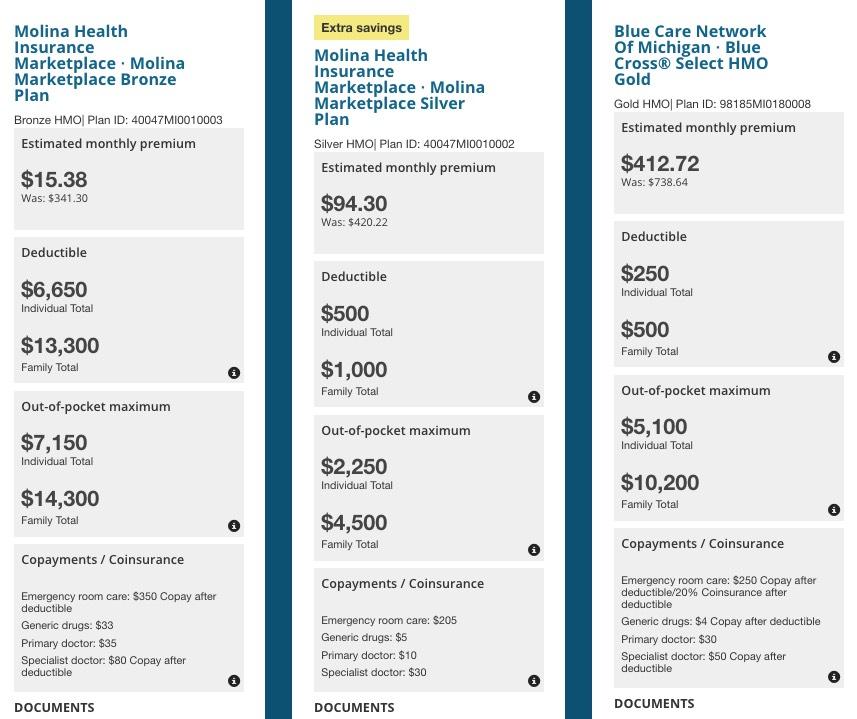Click DOCUMENTS heading under Gold plan

coord(654,704)
